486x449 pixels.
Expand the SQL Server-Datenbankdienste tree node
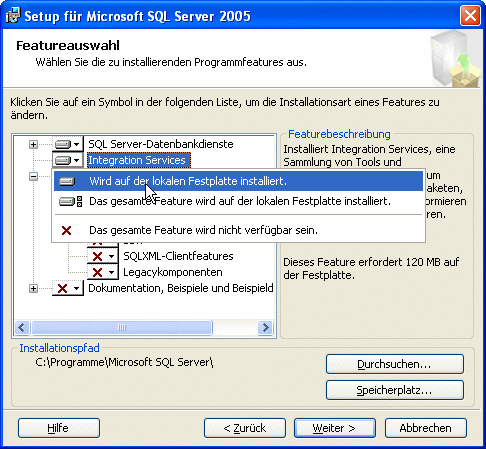tap(33, 144)
